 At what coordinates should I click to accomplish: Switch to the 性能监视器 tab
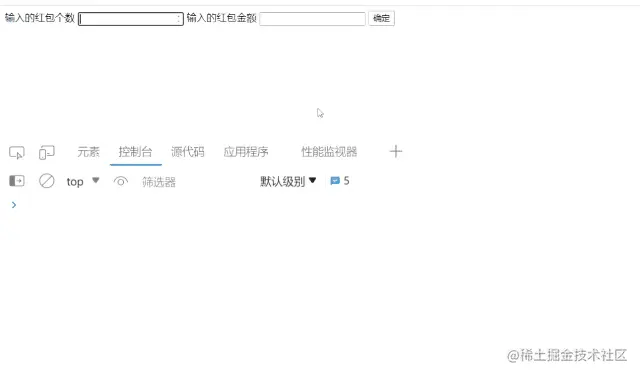329,152
